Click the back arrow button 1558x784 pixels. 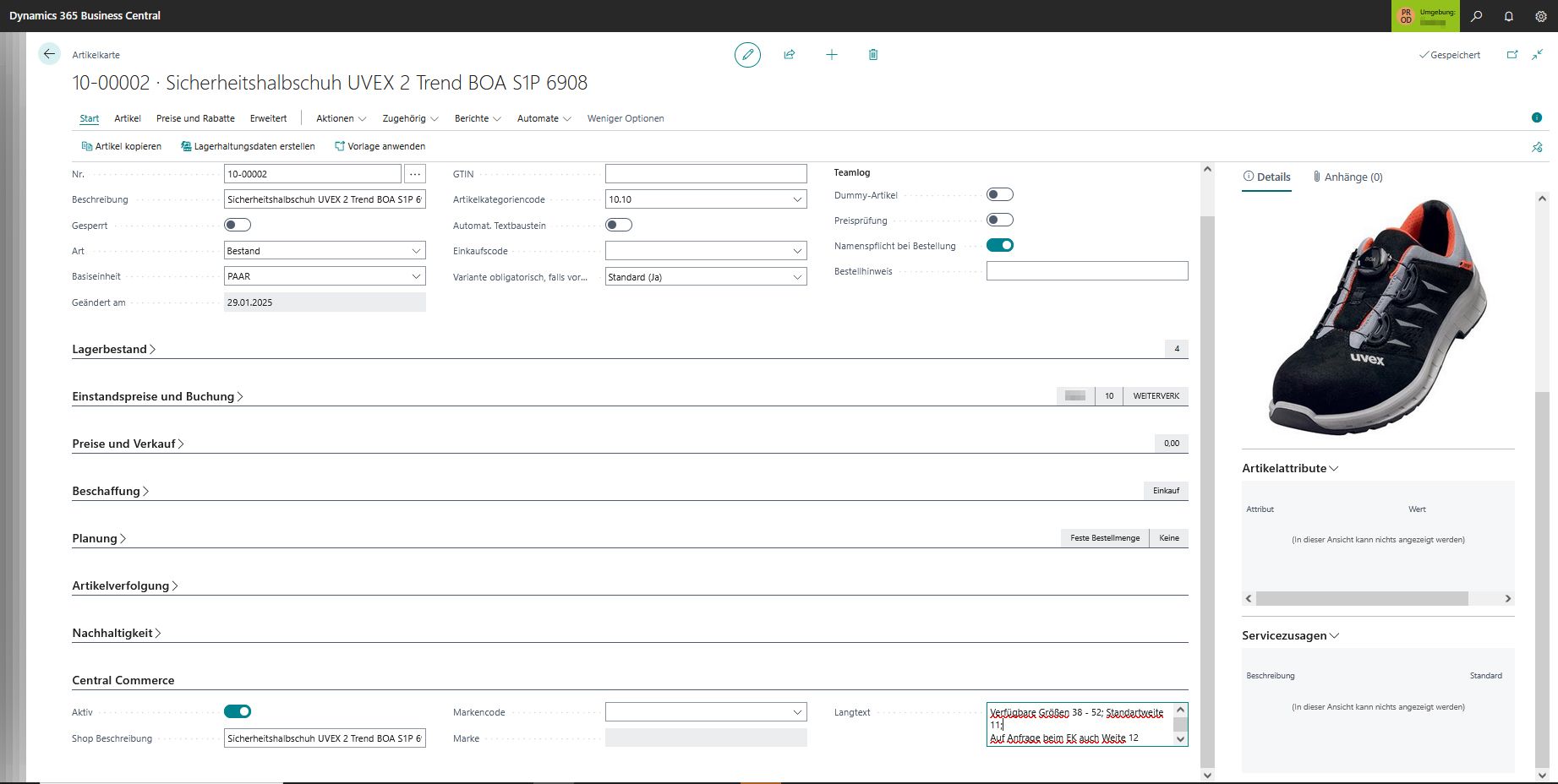tap(49, 54)
